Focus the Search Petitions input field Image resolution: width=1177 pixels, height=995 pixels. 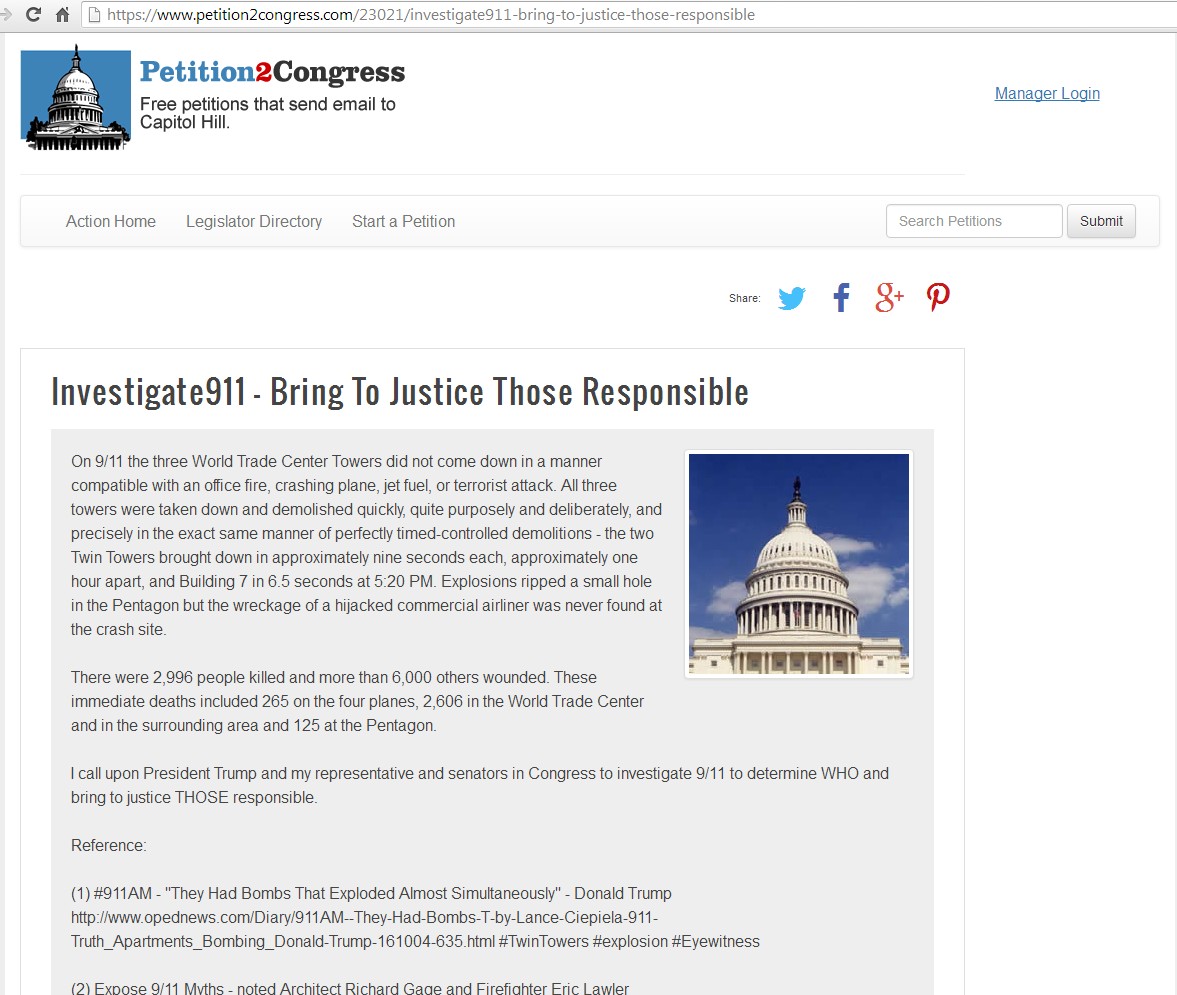[974, 221]
